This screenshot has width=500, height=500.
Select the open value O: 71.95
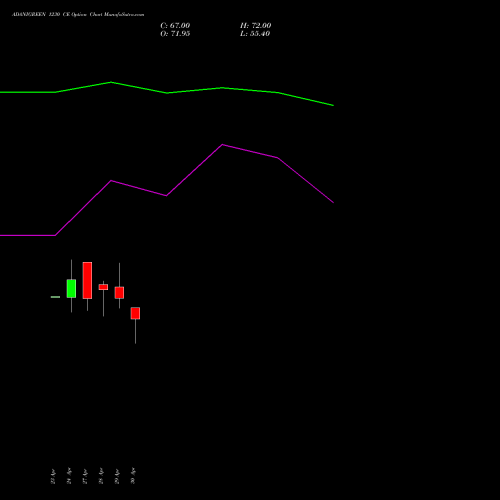(x=175, y=34)
